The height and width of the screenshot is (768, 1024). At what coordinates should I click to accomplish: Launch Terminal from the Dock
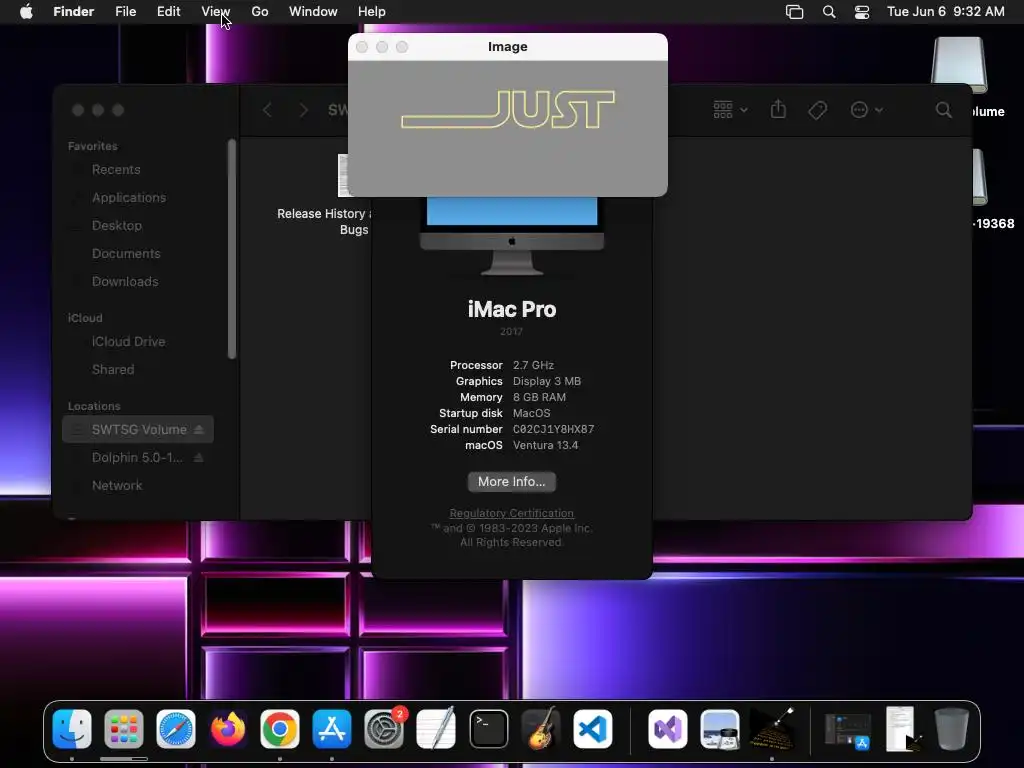pyautogui.click(x=488, y=729)
